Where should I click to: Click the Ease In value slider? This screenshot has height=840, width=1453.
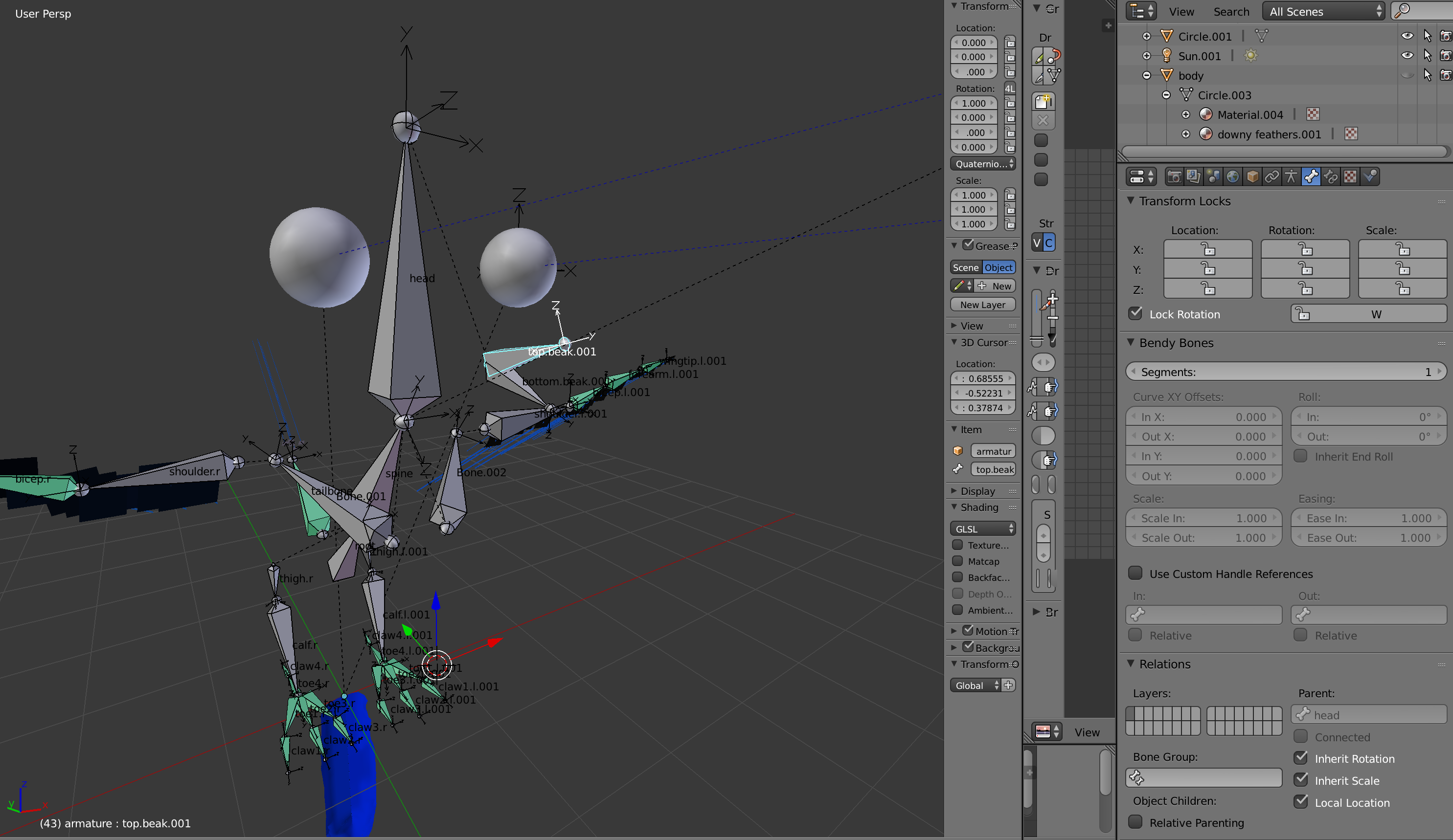coord(1368,518)
